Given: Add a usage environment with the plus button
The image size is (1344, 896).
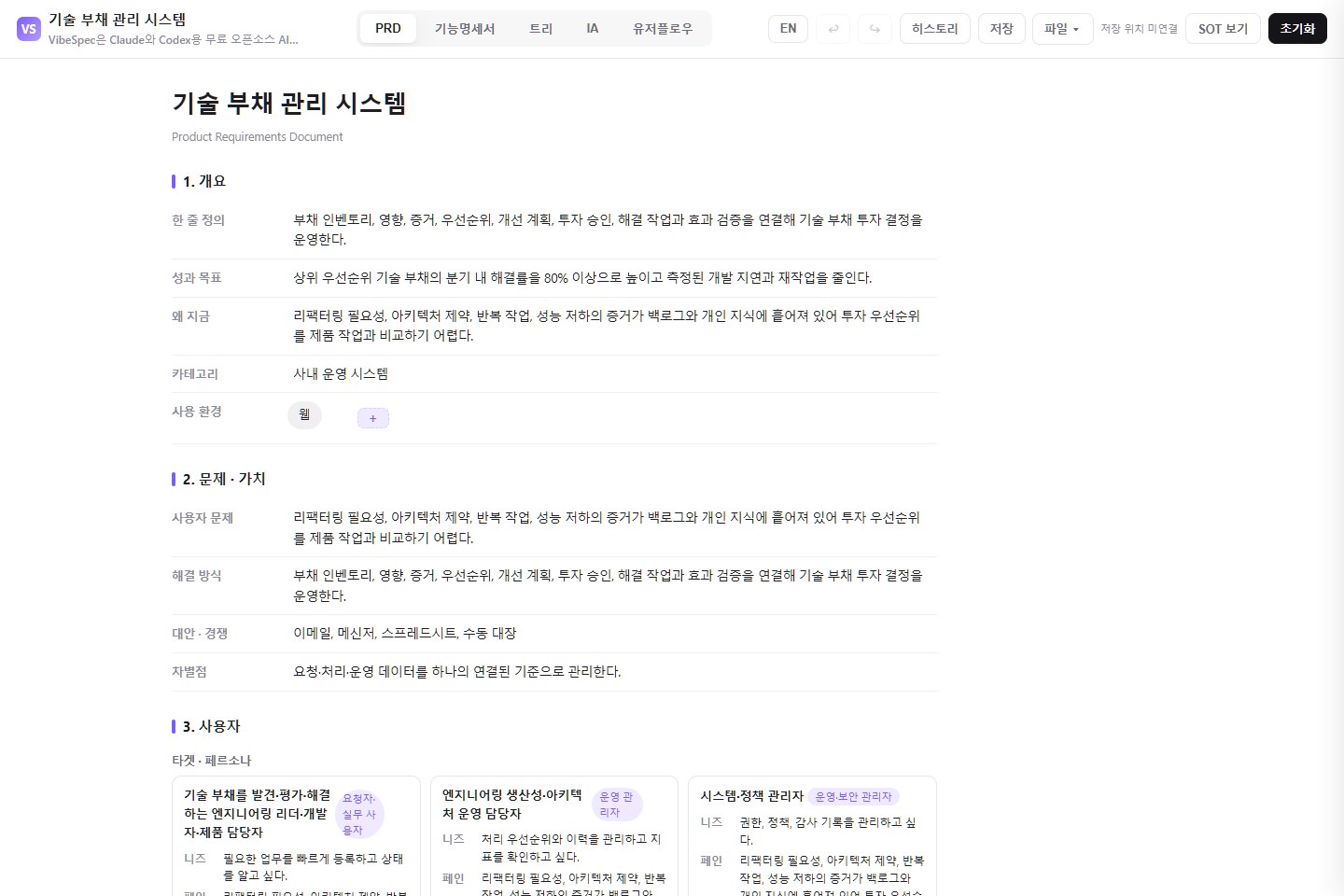Looking at the screenshot, I should (x=373, y=418).
